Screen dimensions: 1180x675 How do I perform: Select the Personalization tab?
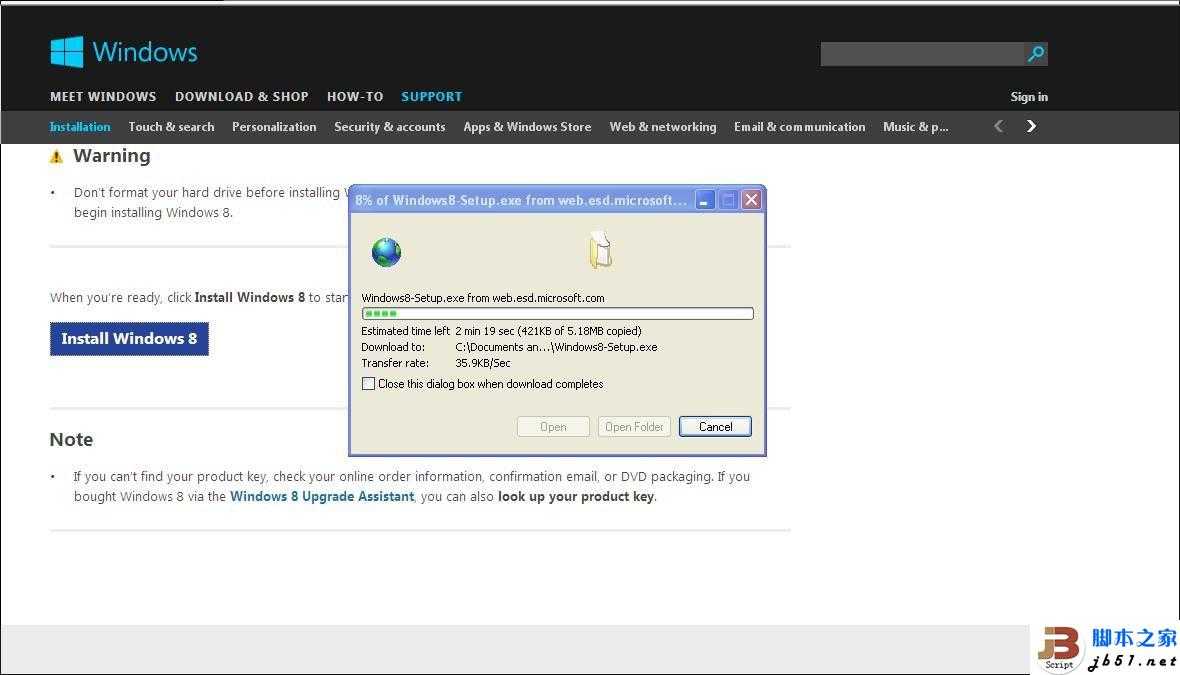[274, 126]
